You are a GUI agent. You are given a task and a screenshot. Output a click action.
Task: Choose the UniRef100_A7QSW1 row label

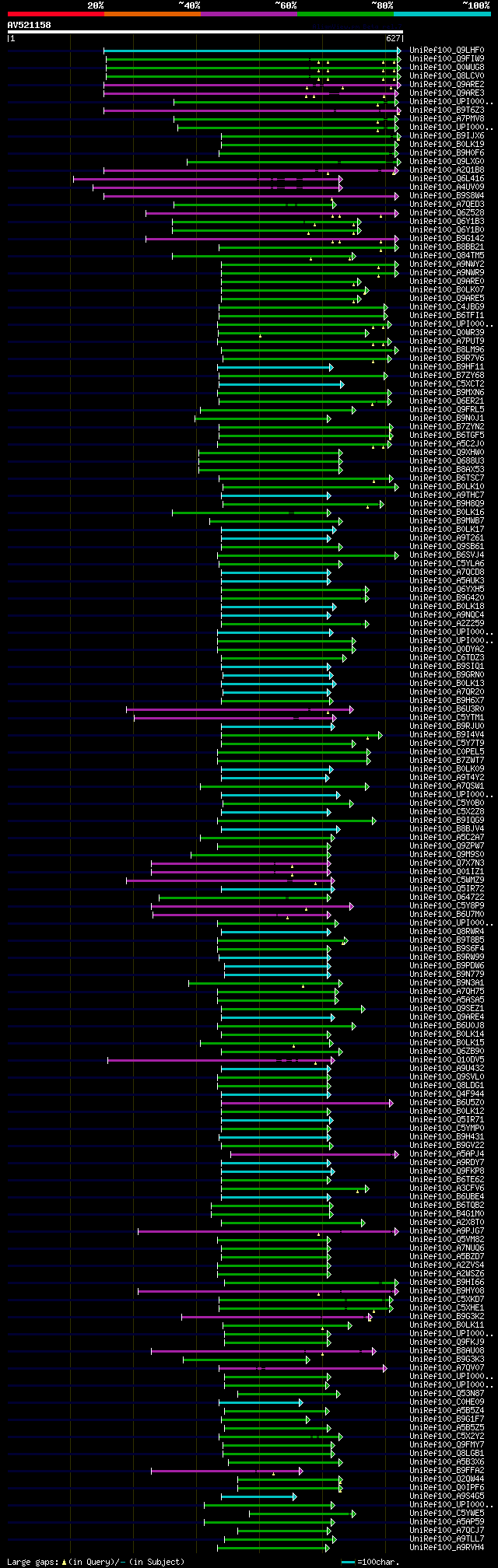447,786
